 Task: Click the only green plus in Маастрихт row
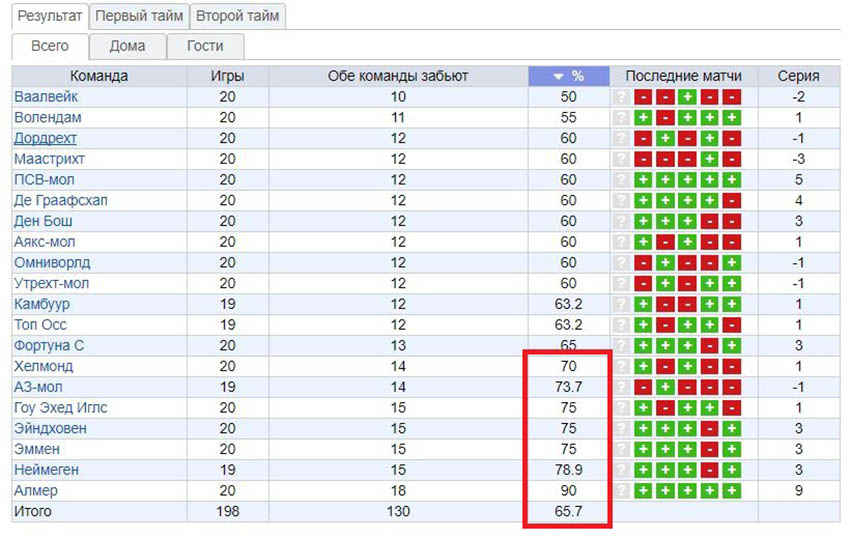pos(710,159)
